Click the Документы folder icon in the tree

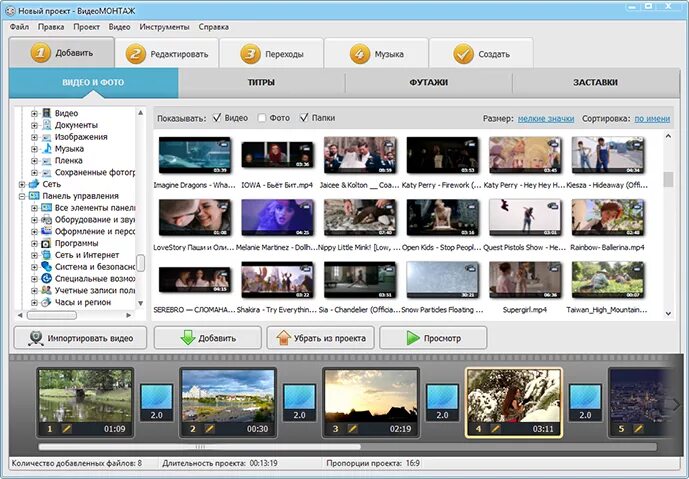(46, 125)
